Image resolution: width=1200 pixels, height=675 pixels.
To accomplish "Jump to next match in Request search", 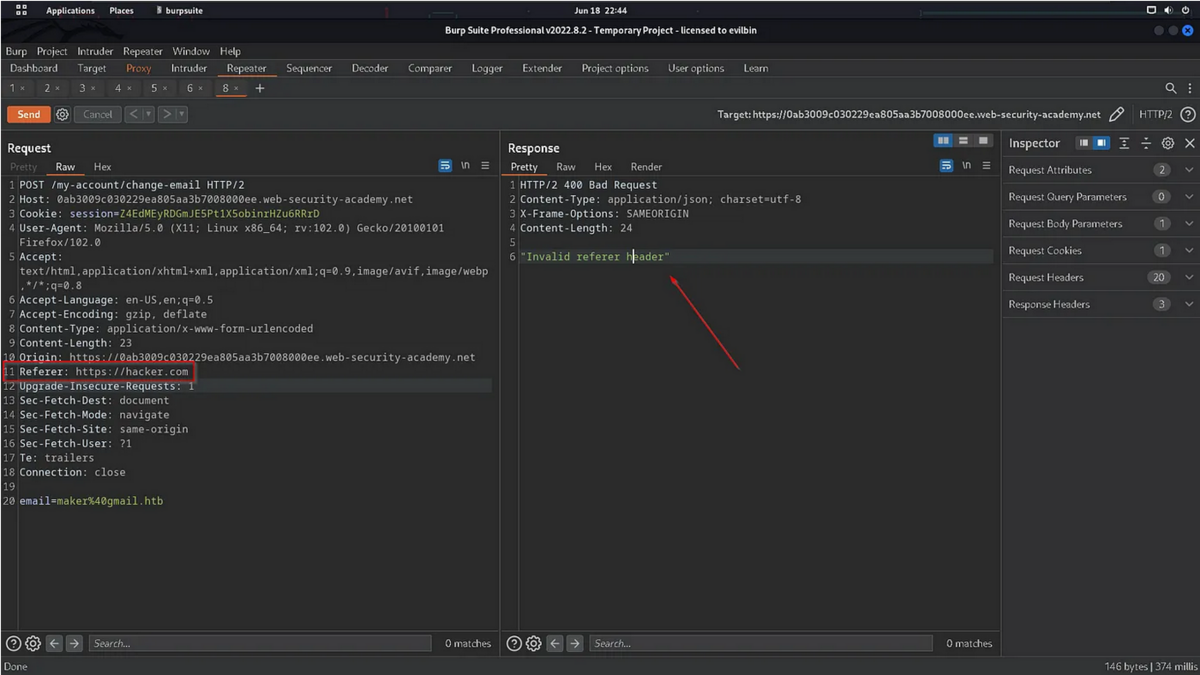I will [x=74, y=644].
